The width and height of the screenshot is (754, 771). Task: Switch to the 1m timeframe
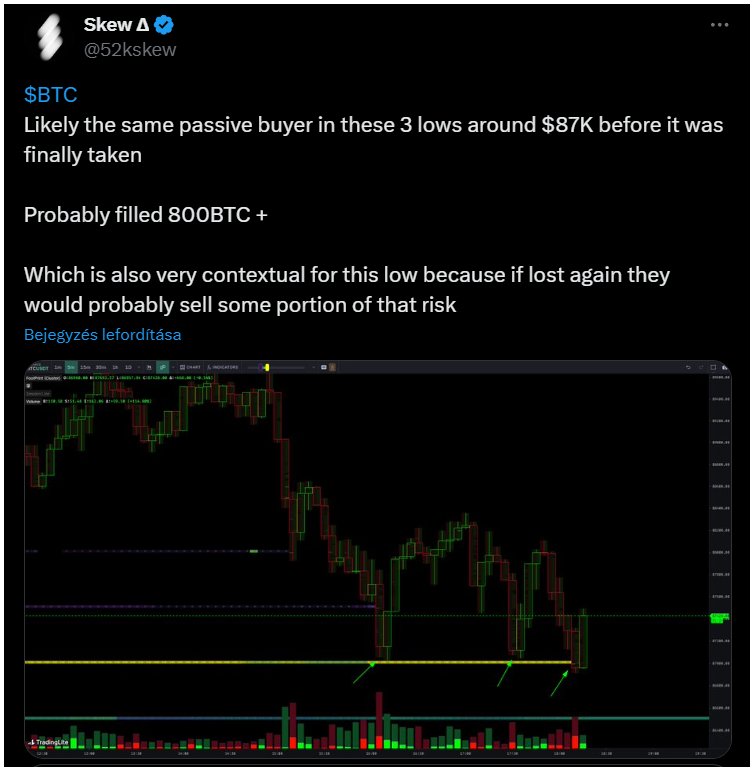(58, 367)
